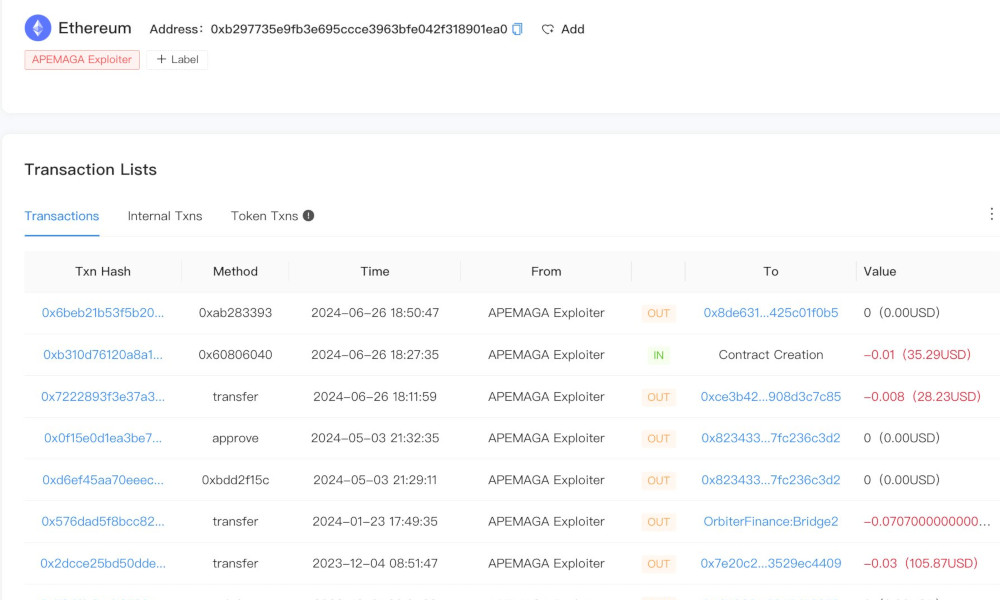Click the IN badge on Contract Creation row
The image size is (1000, 600).
658,355
